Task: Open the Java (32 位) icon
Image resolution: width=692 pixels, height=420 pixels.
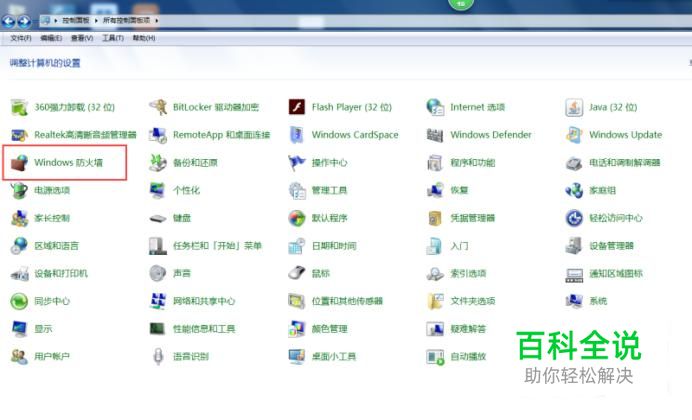Action: click(x=574, y=107)
